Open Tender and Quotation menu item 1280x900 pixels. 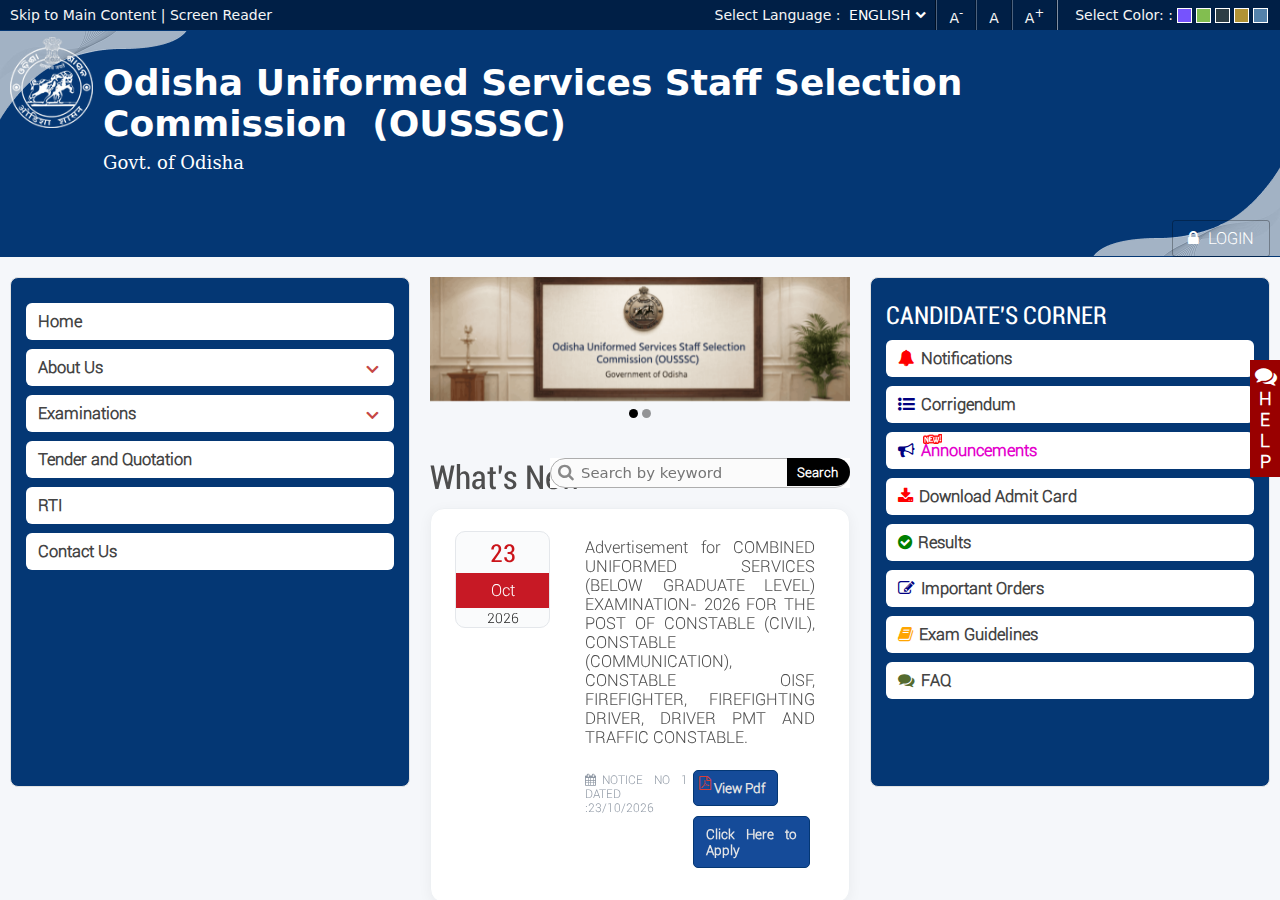coord(210,459)
